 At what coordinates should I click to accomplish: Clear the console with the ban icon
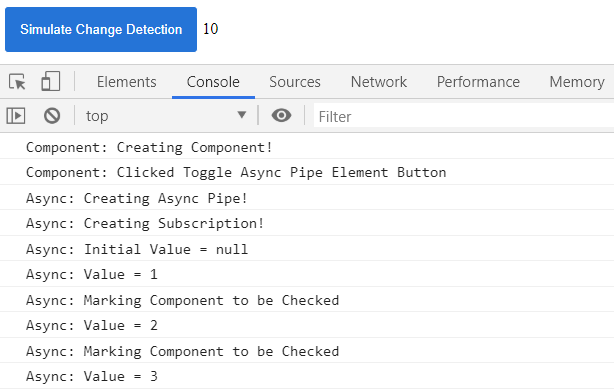[52, 116]
